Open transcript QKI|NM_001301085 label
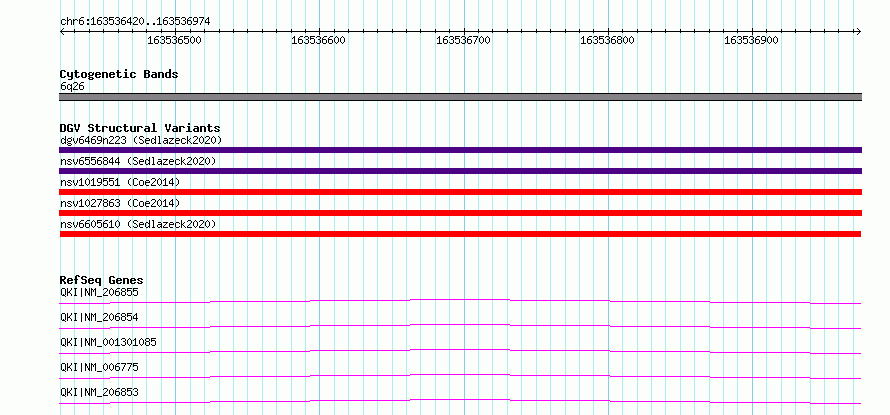 coord(108,342)
